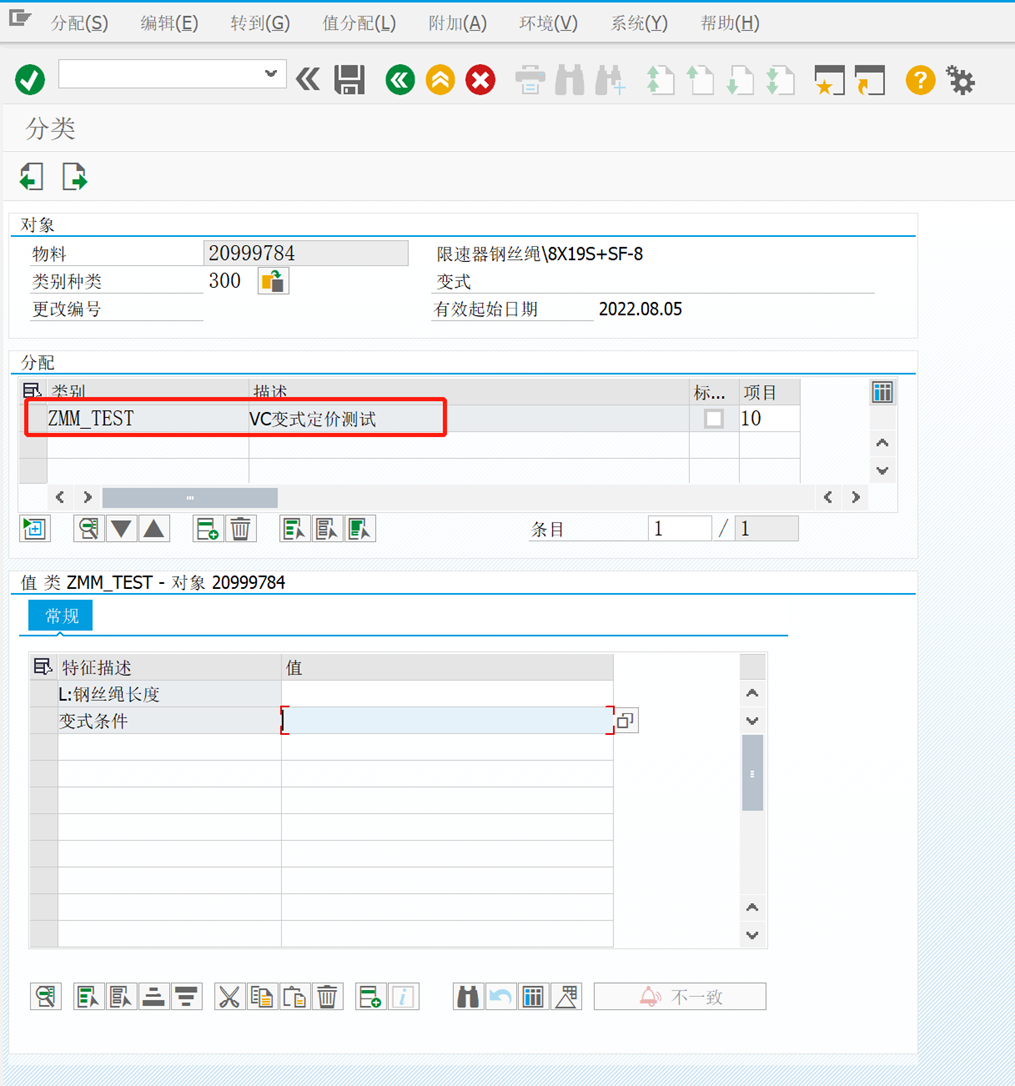Click vertical scrollbar thumb in characteristics table

click(752, 773)
